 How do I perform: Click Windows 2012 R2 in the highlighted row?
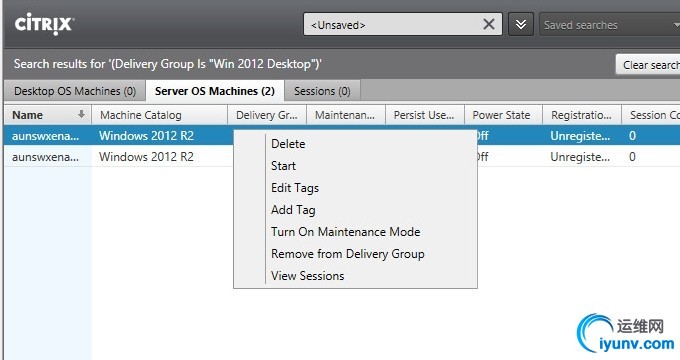pyautogui.click(x=146, y=136)
